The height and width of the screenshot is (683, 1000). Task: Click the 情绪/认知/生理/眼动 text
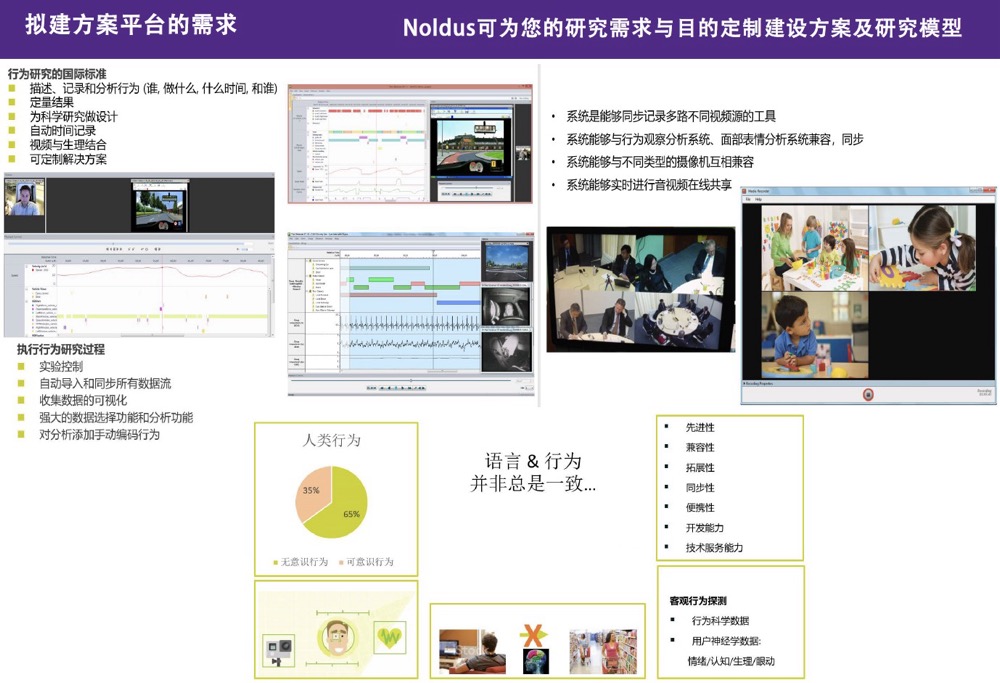pos(731,661)
